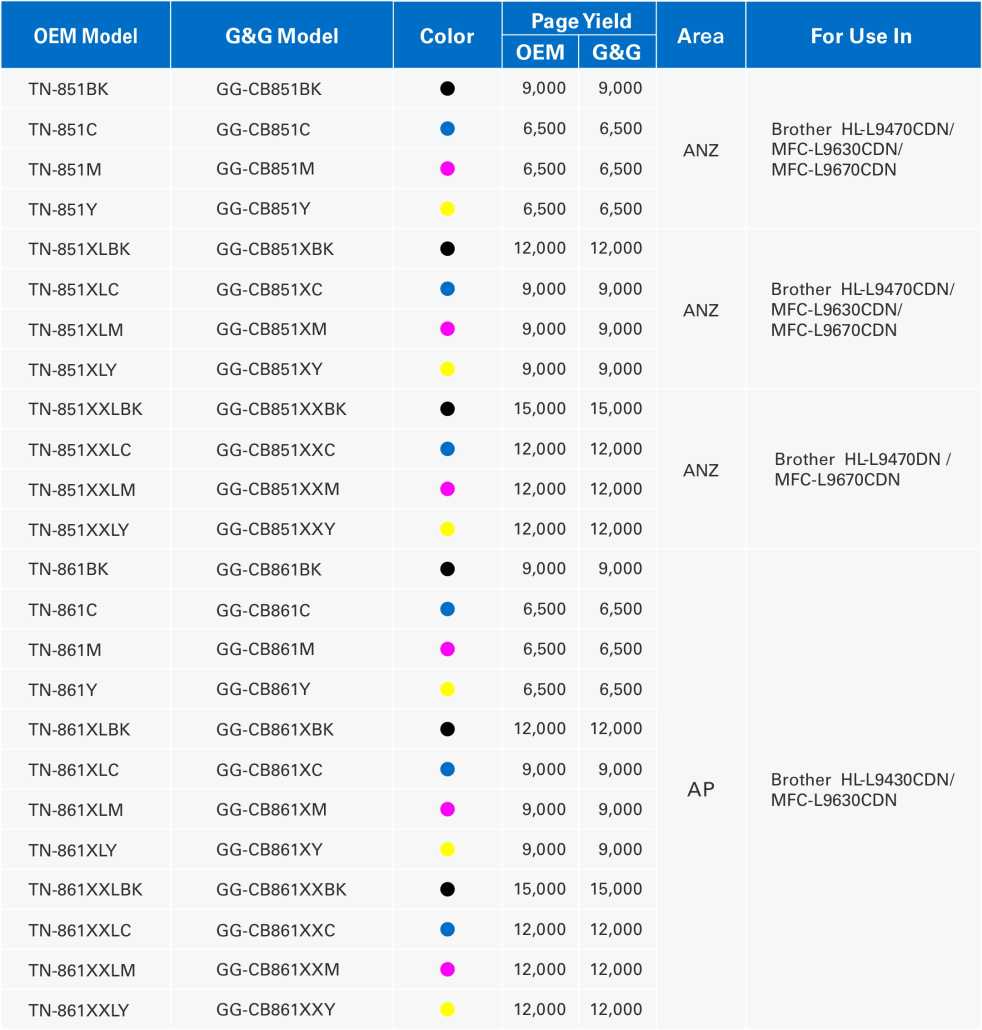Click the yellow dot in TN-851Y row
982x1030 pixels.
point(447,209)
